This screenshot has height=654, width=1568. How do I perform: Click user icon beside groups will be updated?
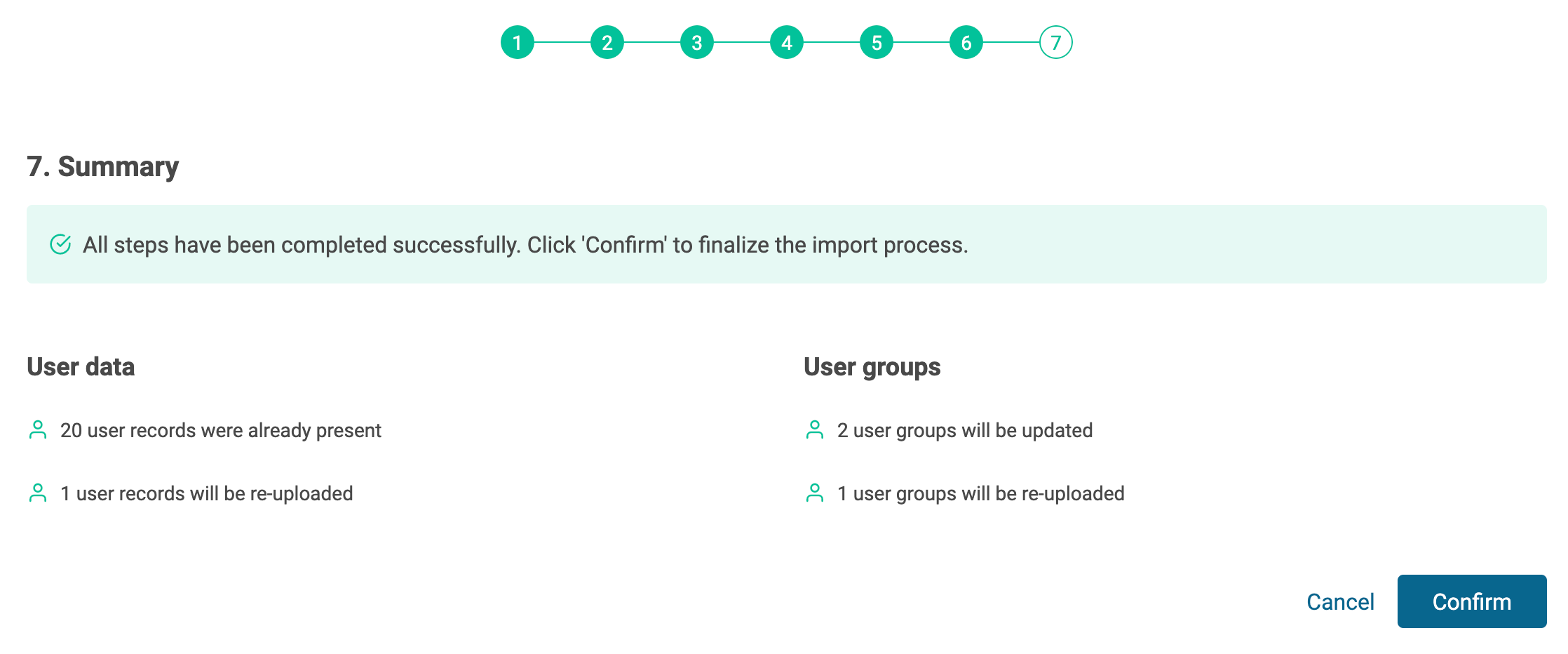tap(815, 430)
